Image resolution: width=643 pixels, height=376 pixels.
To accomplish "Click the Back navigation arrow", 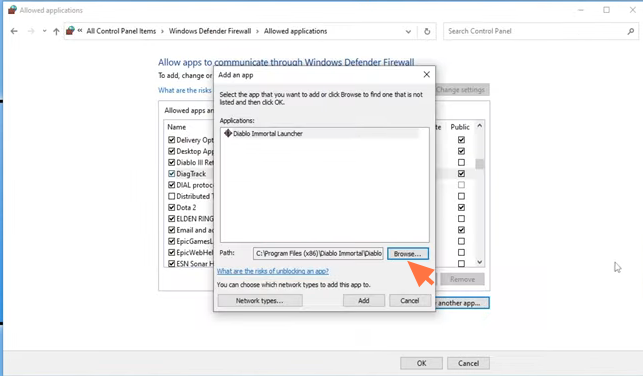I will [x=14, y=31].
